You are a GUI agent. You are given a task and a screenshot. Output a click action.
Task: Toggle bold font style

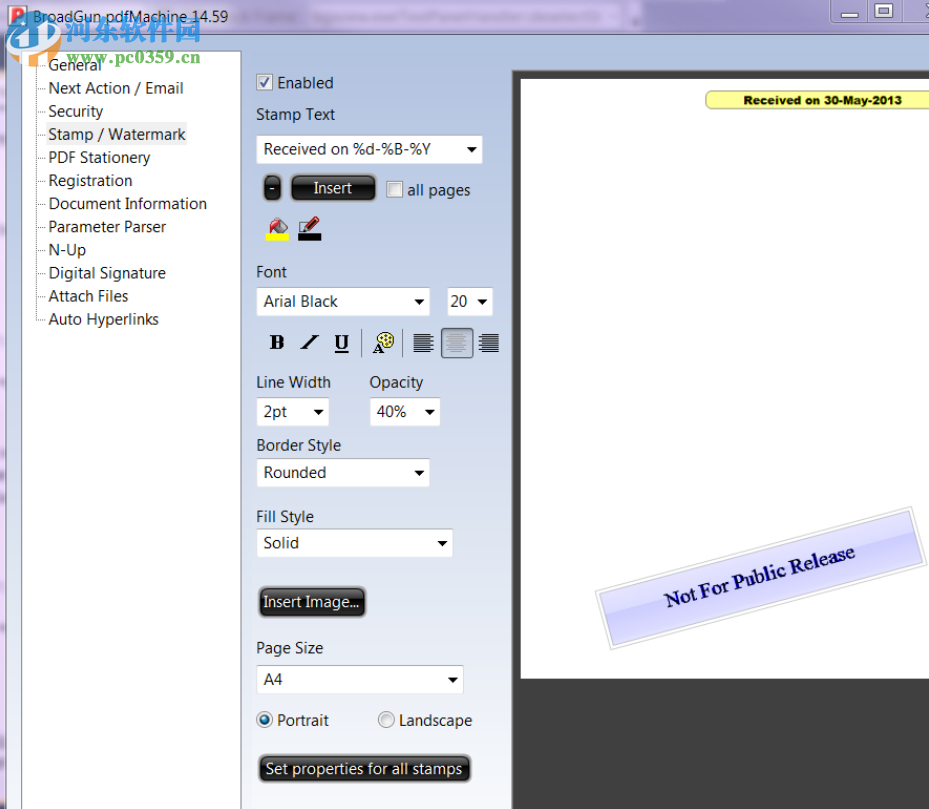pos(277,343)
